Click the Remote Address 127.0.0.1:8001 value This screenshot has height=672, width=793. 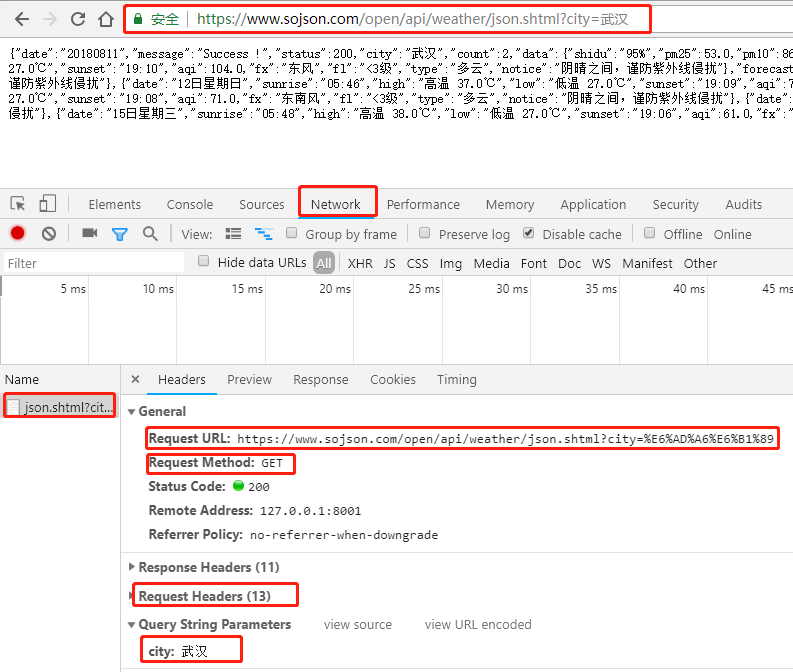(311, 511)
